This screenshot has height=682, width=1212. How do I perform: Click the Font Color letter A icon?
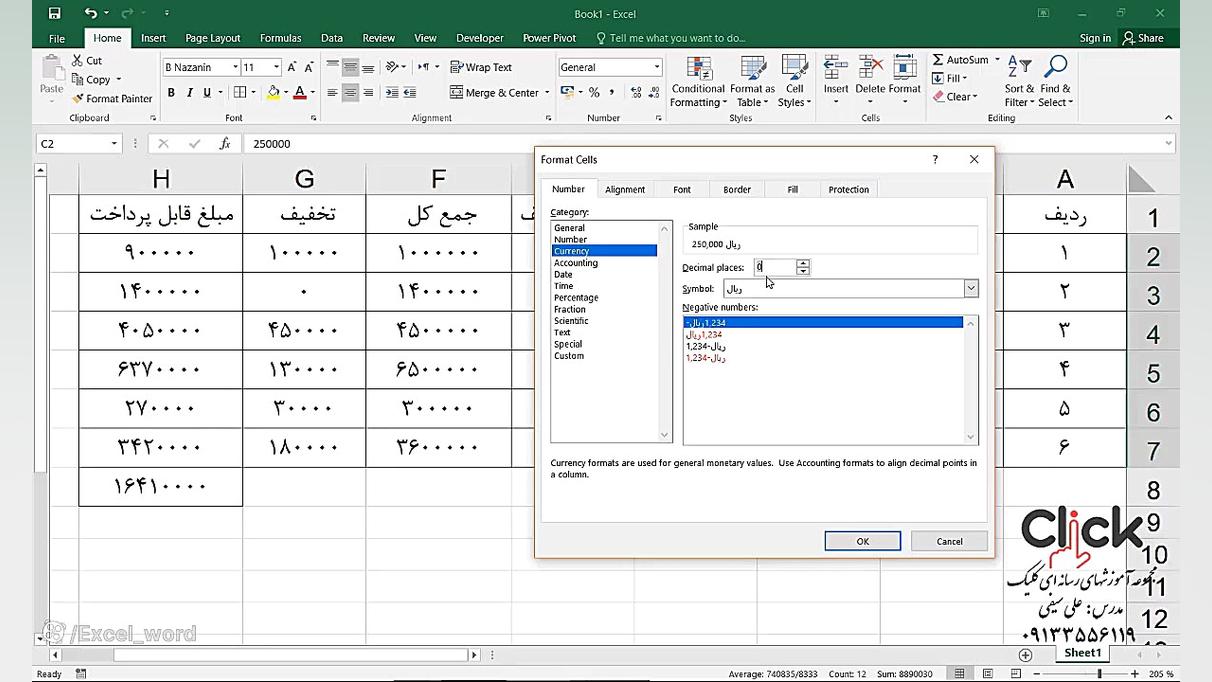300,93
